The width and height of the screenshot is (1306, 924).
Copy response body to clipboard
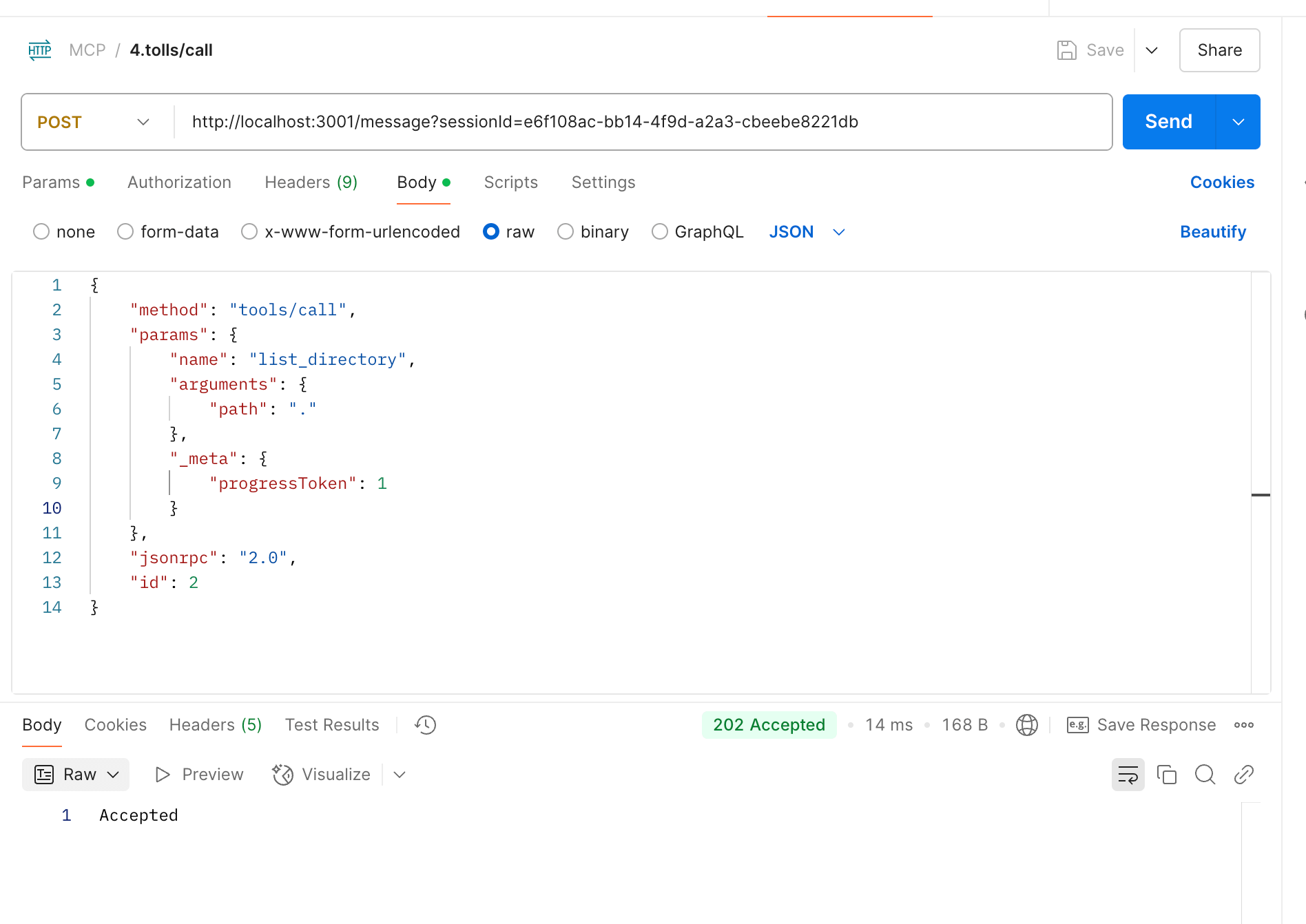[x=1167, y=775]
